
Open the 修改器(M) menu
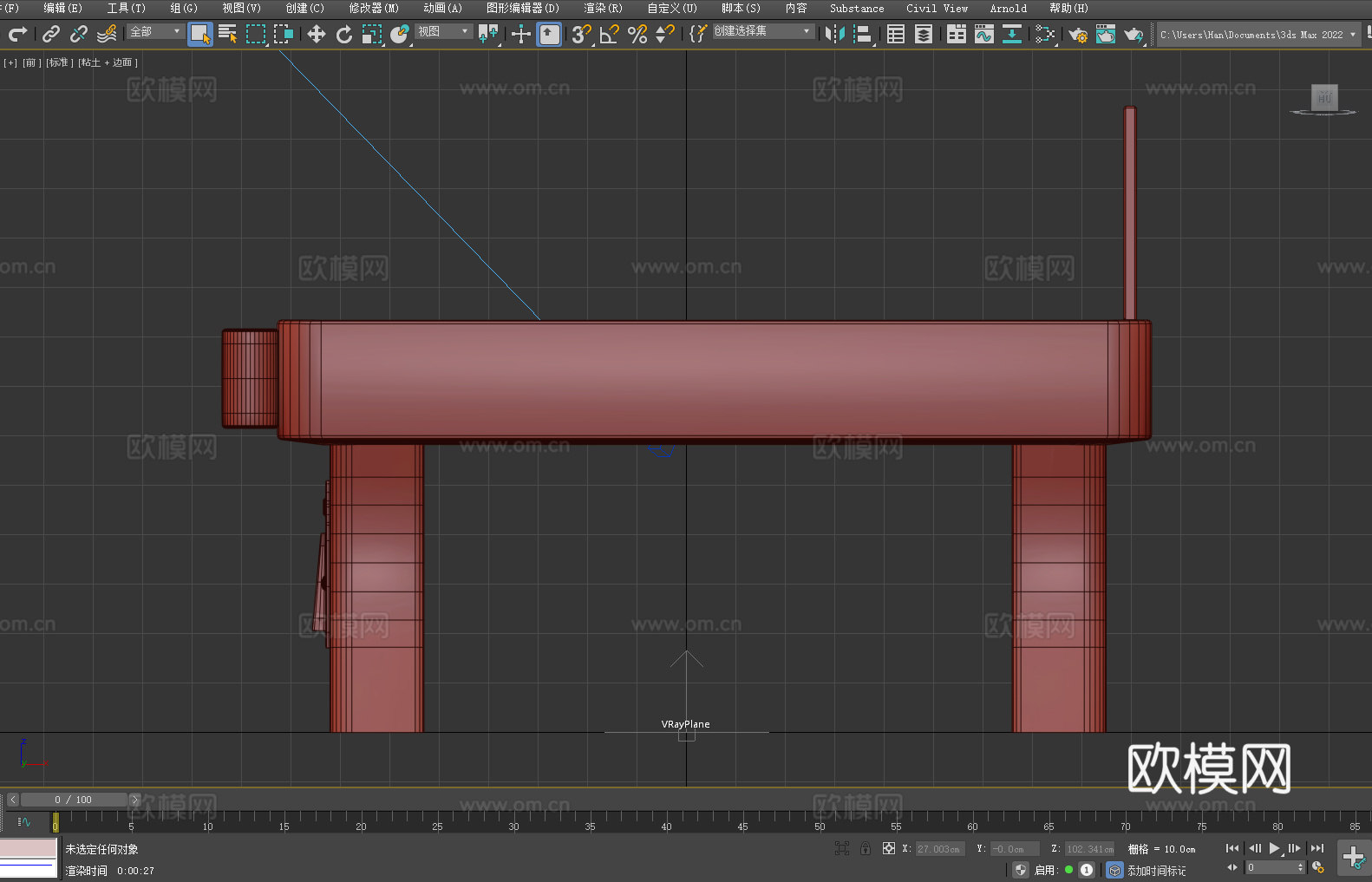click(x=374, y=8)
